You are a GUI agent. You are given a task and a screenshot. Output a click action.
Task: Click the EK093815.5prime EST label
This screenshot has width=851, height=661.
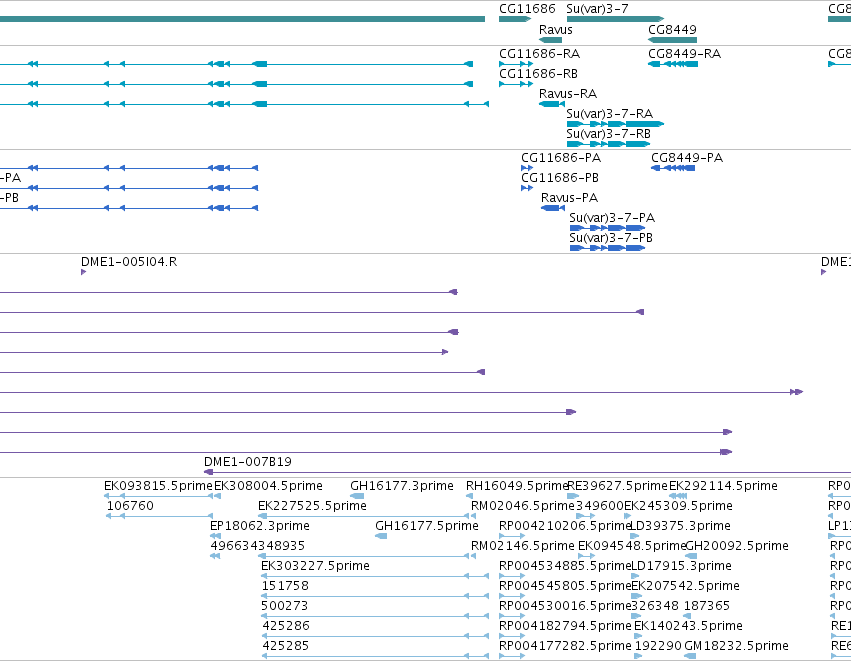158,486
